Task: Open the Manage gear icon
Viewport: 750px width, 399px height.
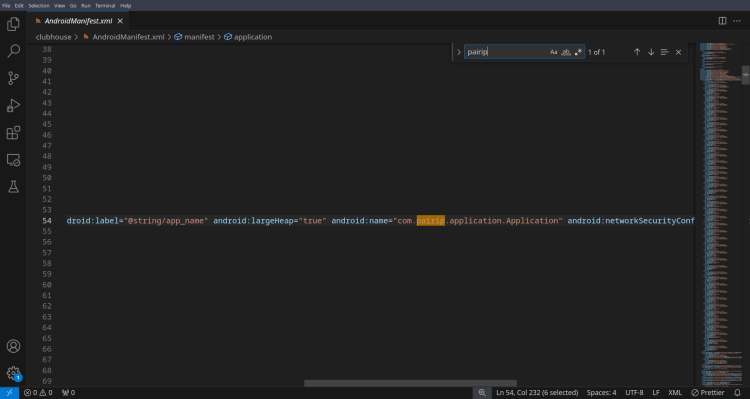Action: coord(13,373)
